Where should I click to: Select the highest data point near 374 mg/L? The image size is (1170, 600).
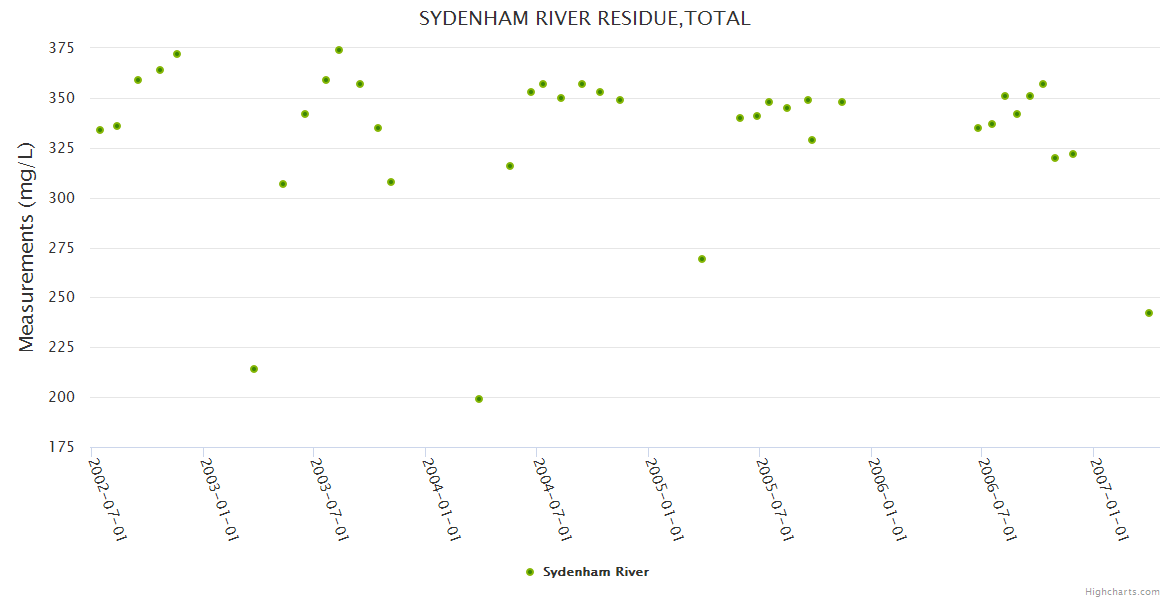(x=339, y=50)
